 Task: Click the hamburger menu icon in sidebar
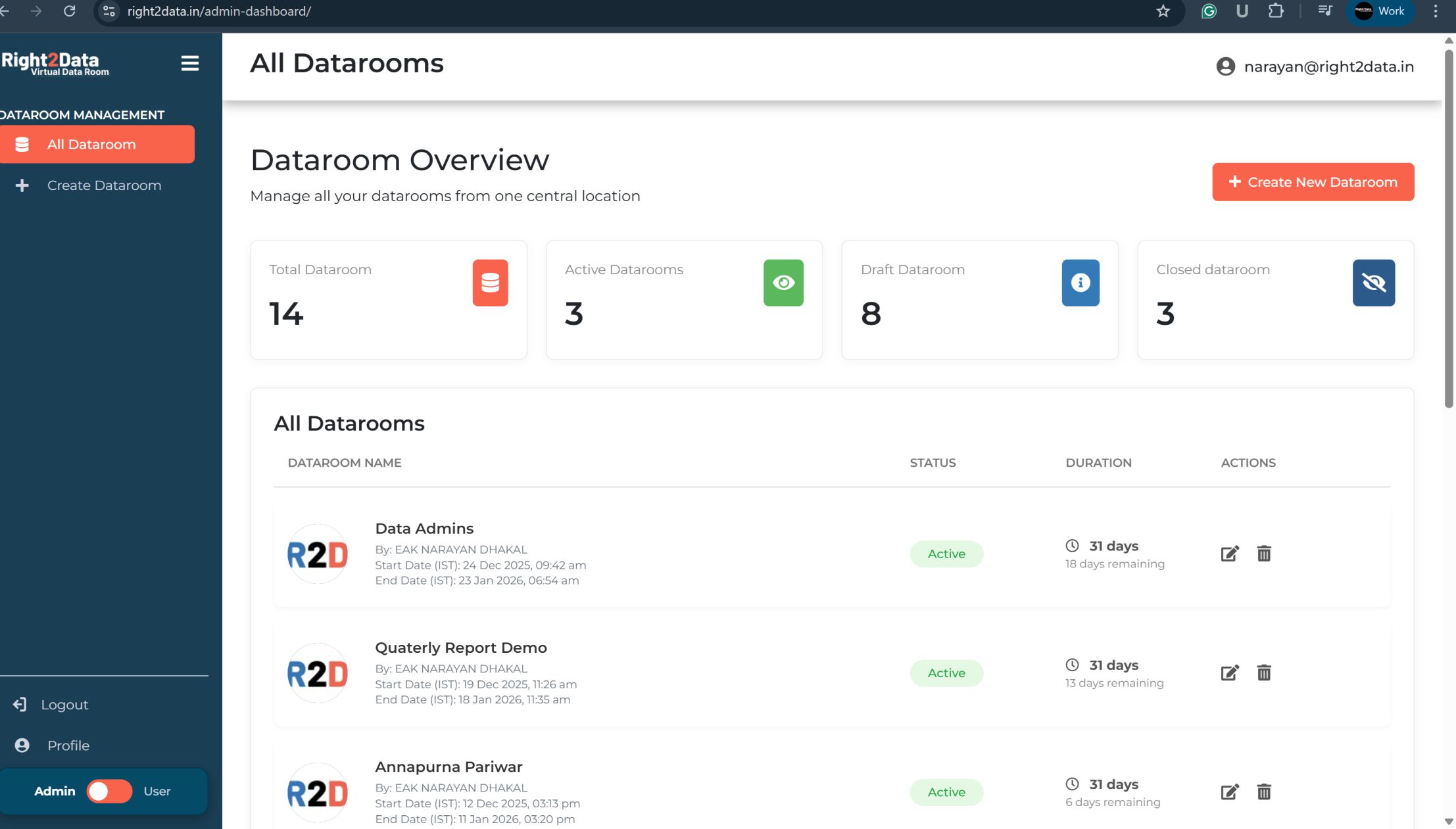point(189,63)
